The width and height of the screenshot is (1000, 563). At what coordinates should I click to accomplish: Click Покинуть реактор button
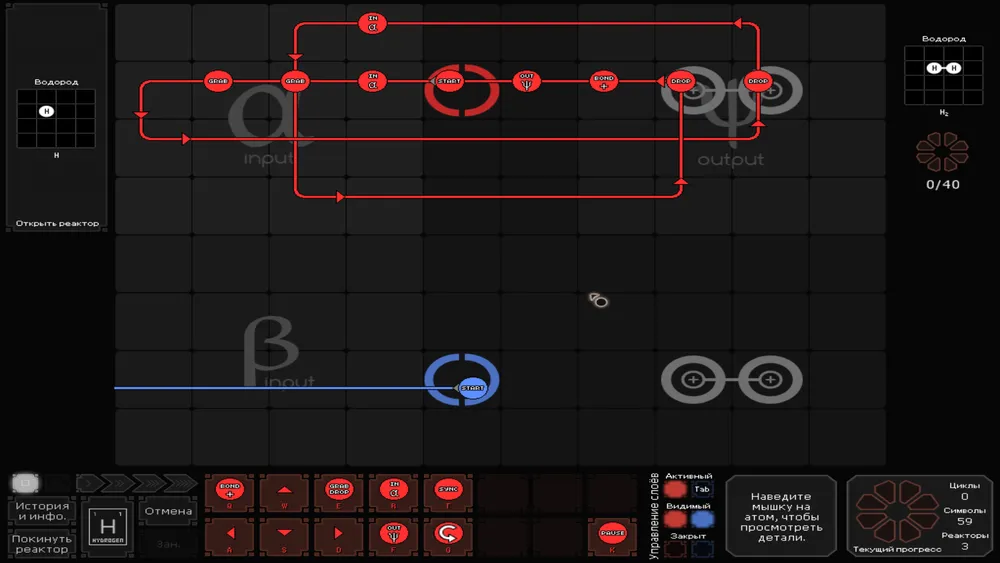click(x=42, y=544)
